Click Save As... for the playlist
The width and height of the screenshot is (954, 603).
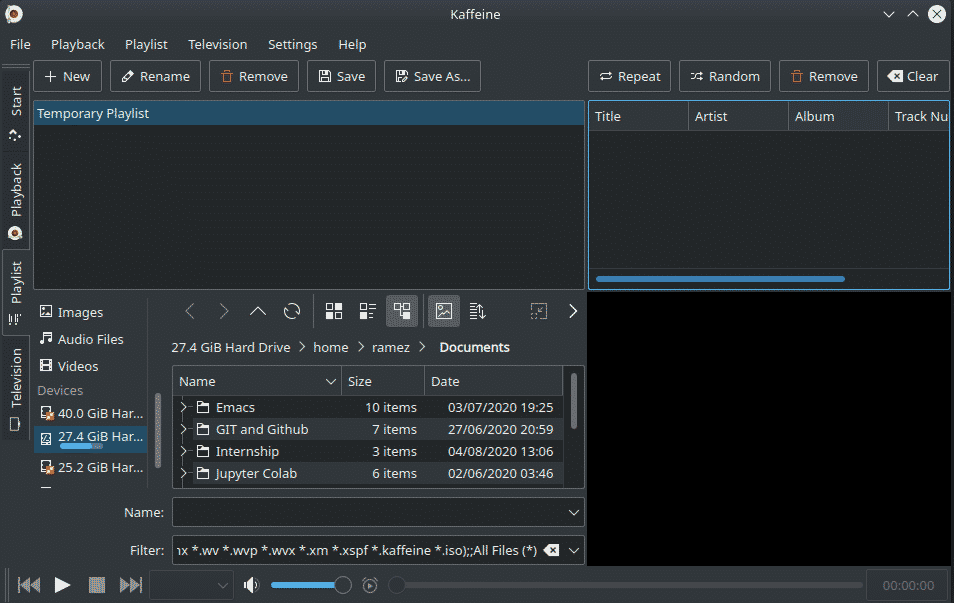pyautogui.click(x=433, y=76)
